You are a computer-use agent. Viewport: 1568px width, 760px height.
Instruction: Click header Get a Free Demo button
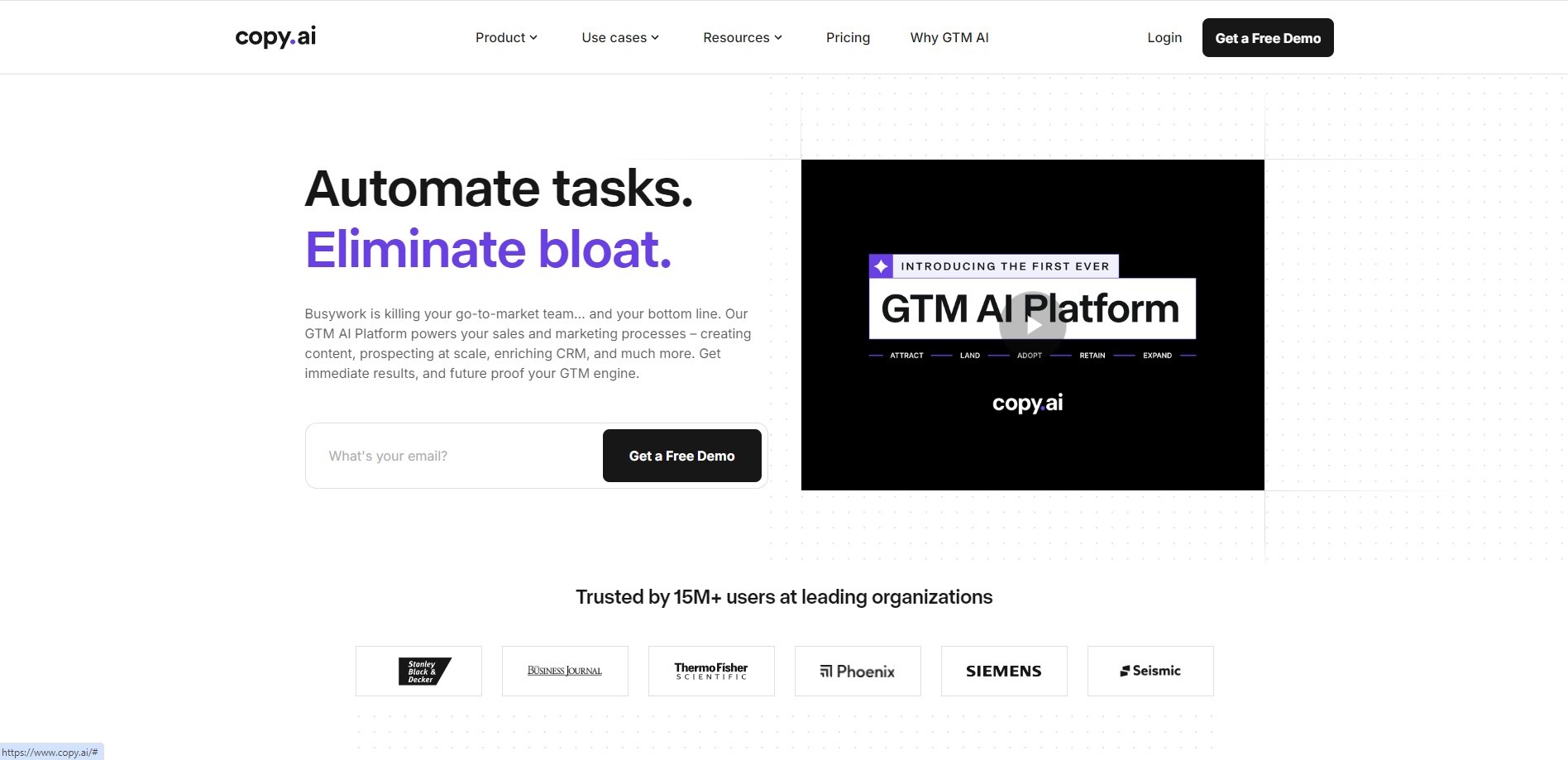click(1268, 37)
